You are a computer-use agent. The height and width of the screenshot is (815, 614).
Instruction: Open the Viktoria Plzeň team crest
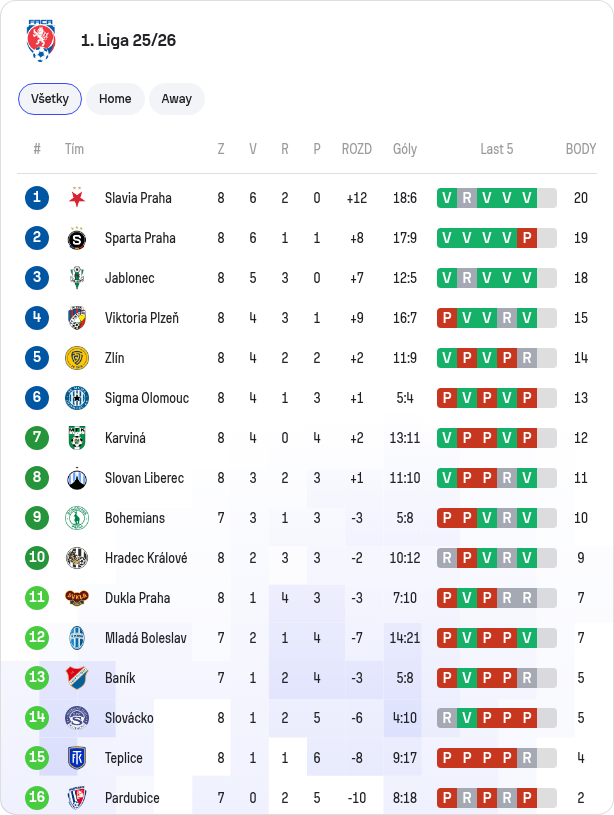tap(77, 318)
